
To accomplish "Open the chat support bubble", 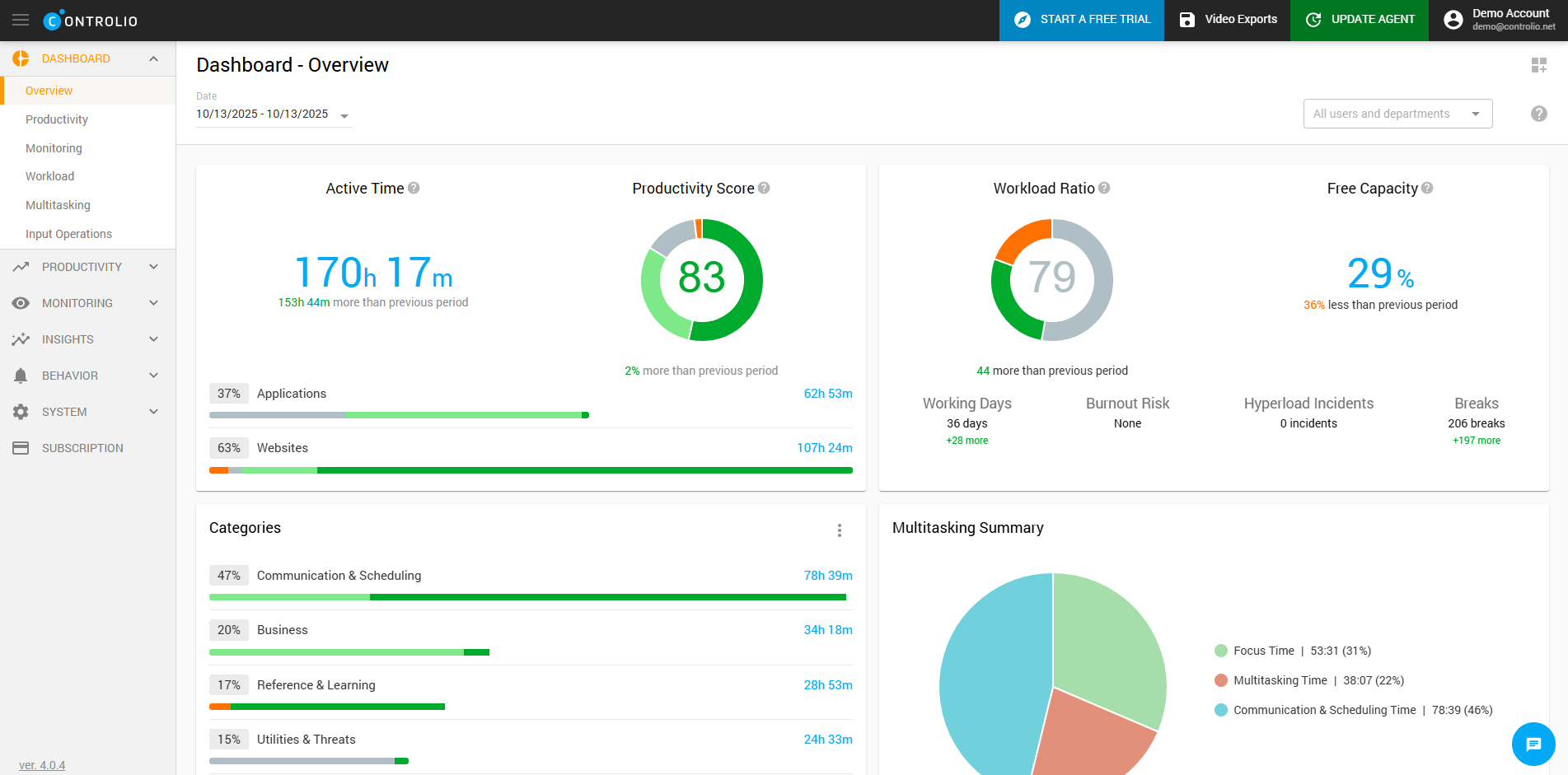I will tap(1533, 744).
